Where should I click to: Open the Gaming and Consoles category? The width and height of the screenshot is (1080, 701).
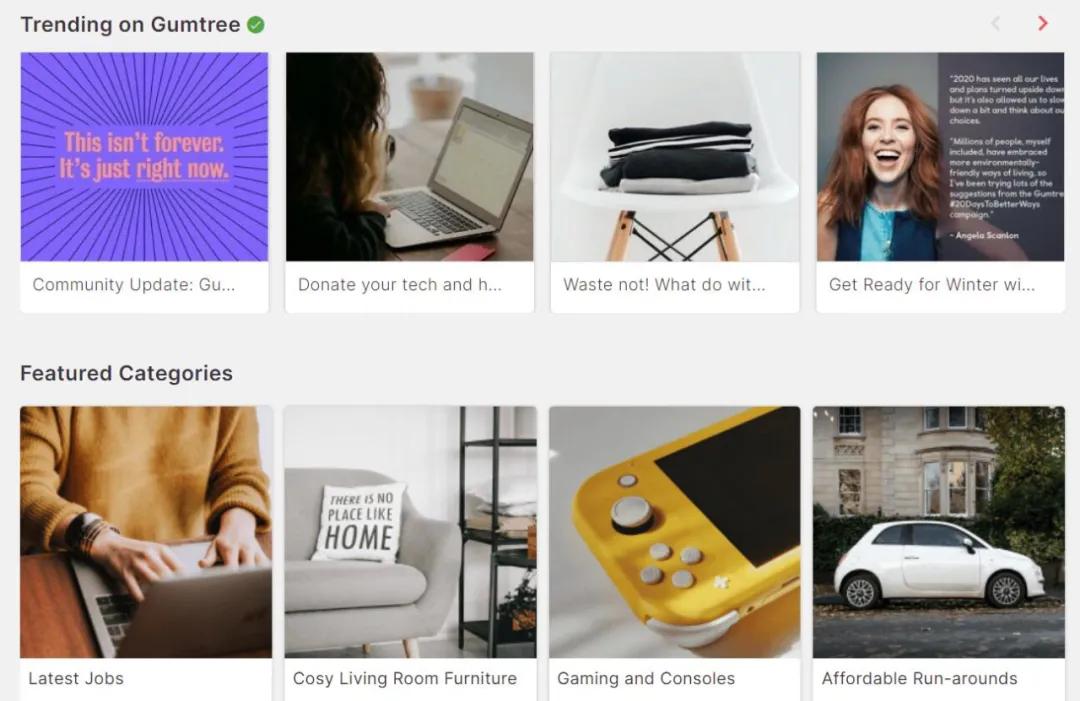(646, 678)
